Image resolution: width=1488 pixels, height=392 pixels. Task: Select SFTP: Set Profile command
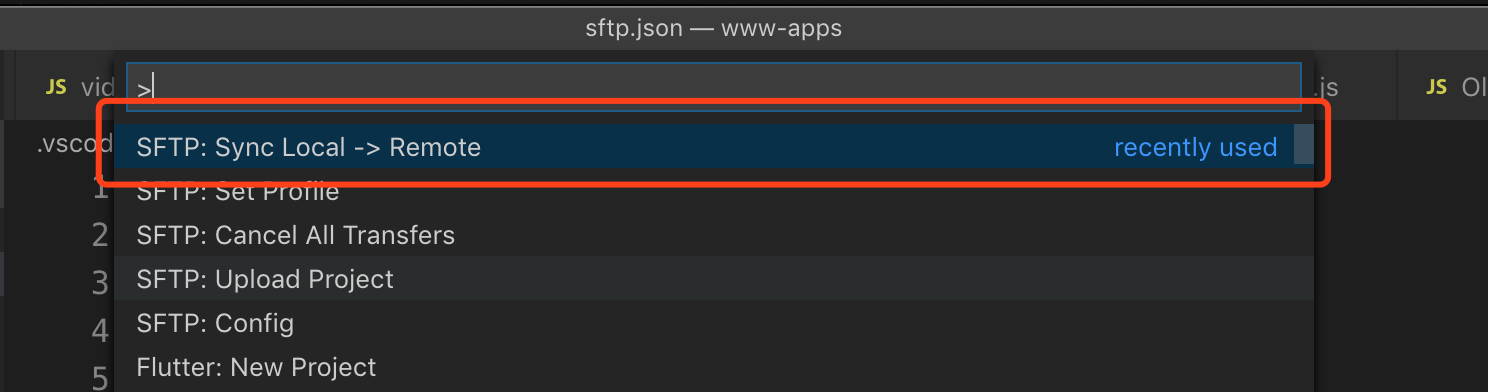pos(714,191)
